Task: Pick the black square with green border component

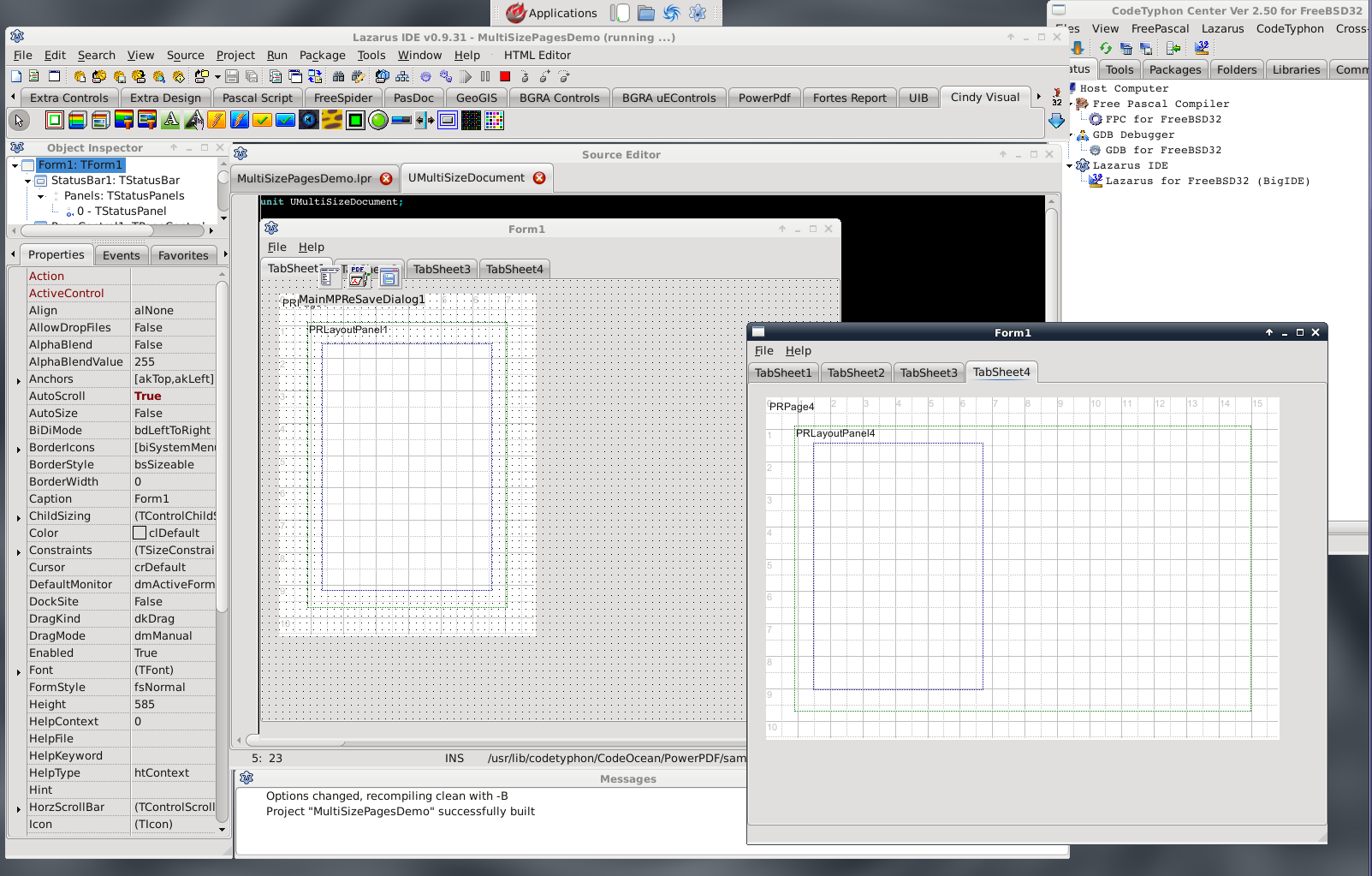Action: pos(355,120)
